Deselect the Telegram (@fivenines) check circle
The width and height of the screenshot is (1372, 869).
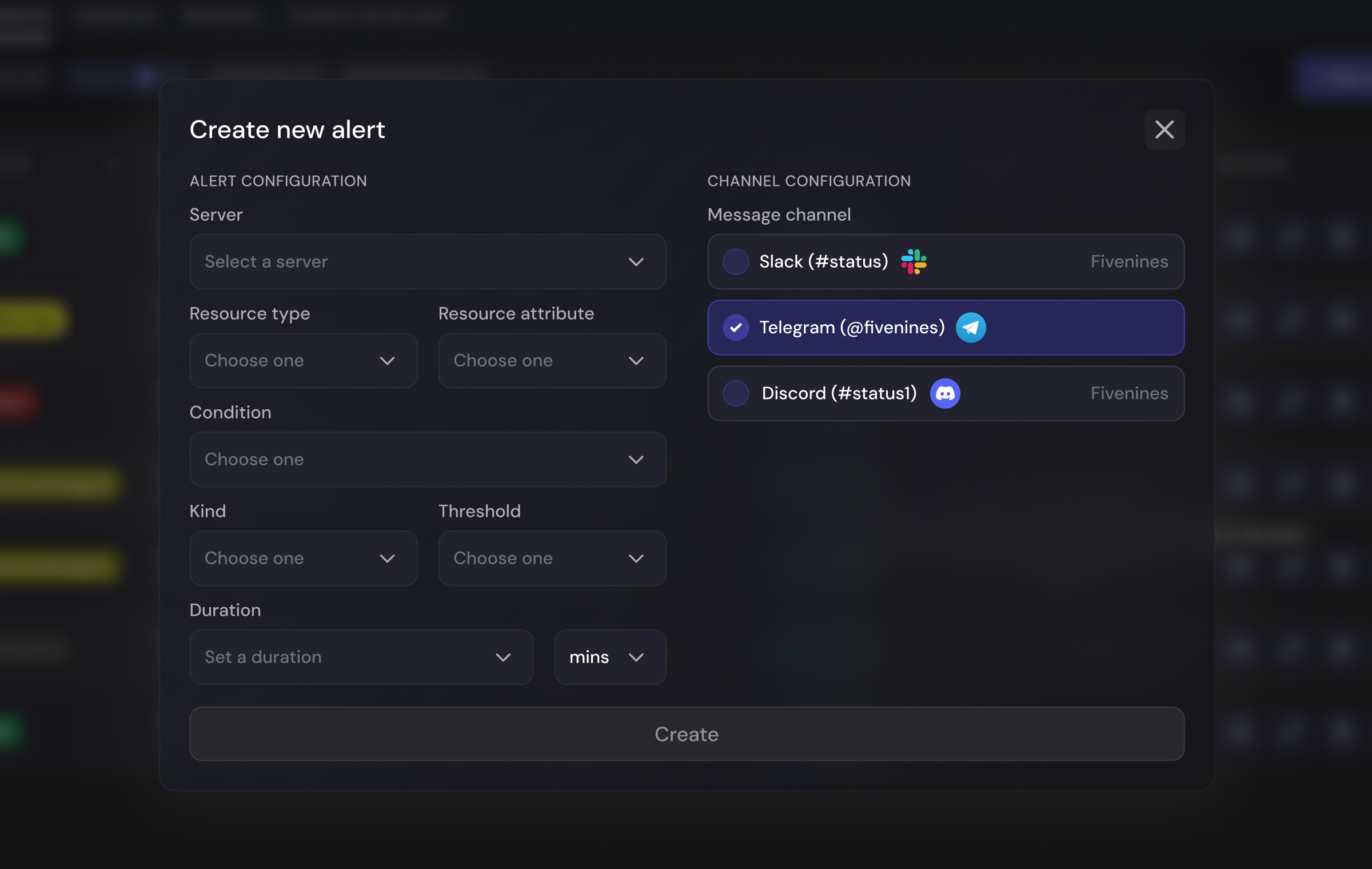pyautogui.click(x=736, y=328)
